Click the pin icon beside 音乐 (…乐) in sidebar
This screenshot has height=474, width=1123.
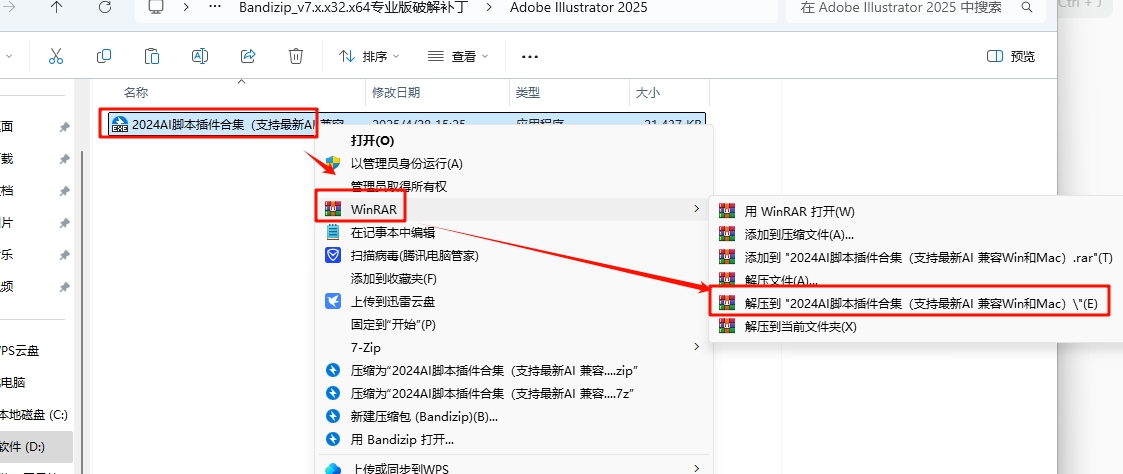(64, 255)
